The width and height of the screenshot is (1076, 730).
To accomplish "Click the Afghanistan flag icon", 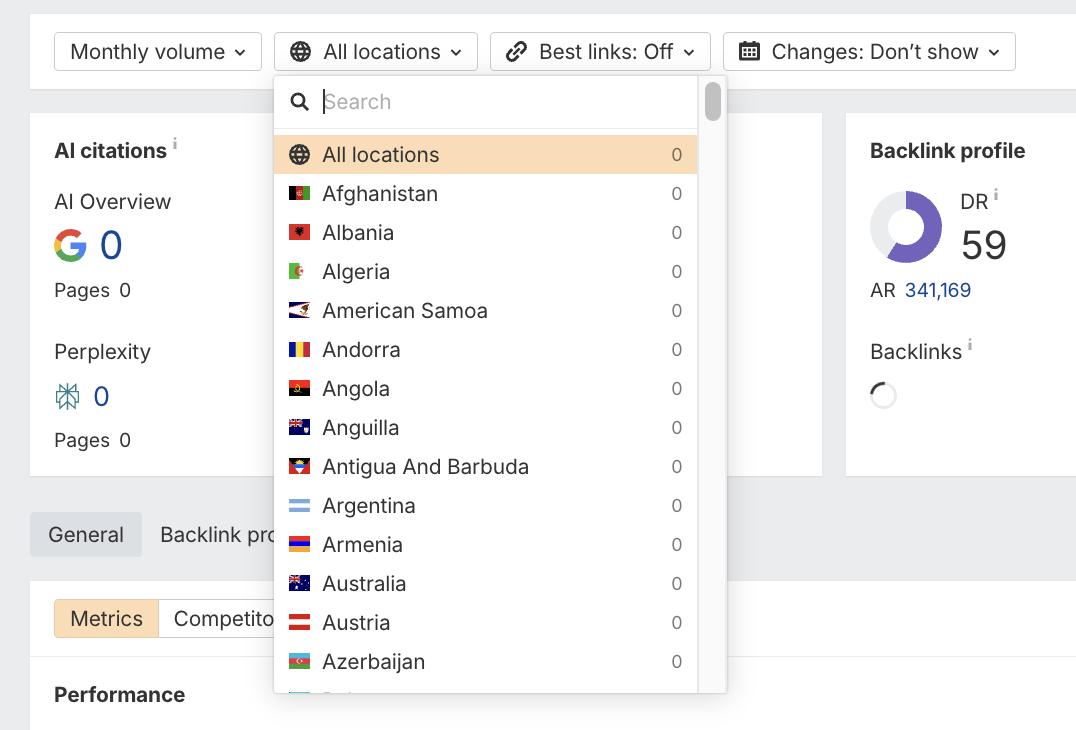I will click(299, 193).
